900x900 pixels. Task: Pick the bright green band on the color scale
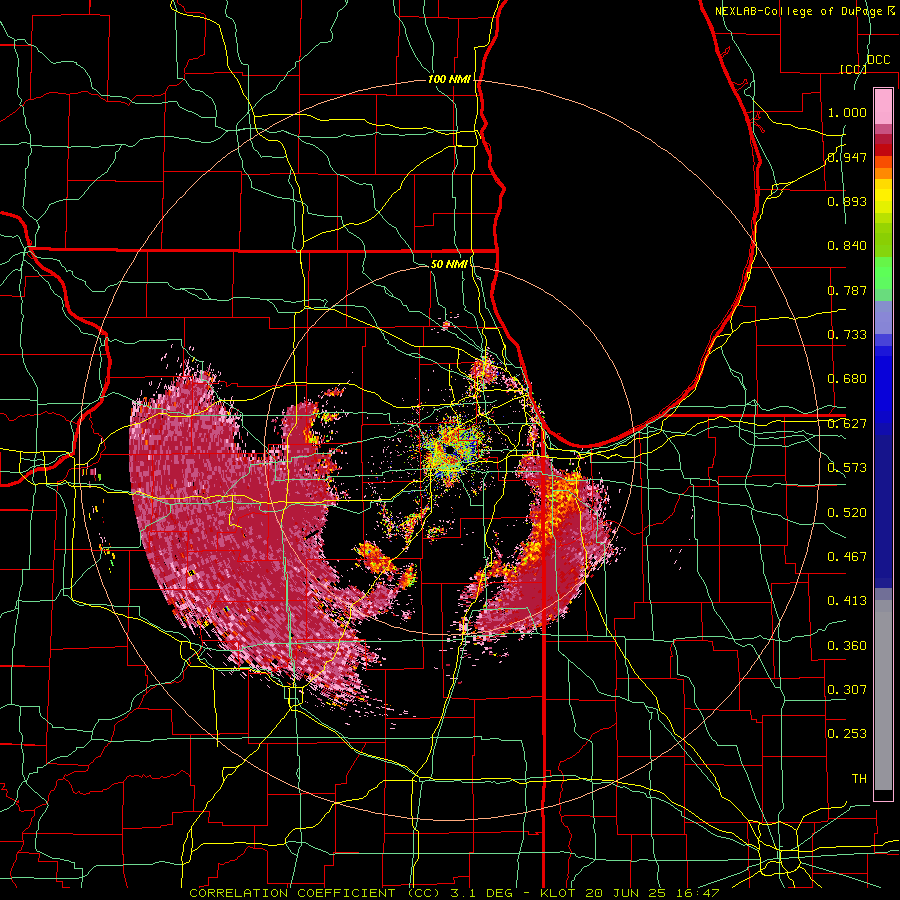pyautogui.click(x=883, y=273)
